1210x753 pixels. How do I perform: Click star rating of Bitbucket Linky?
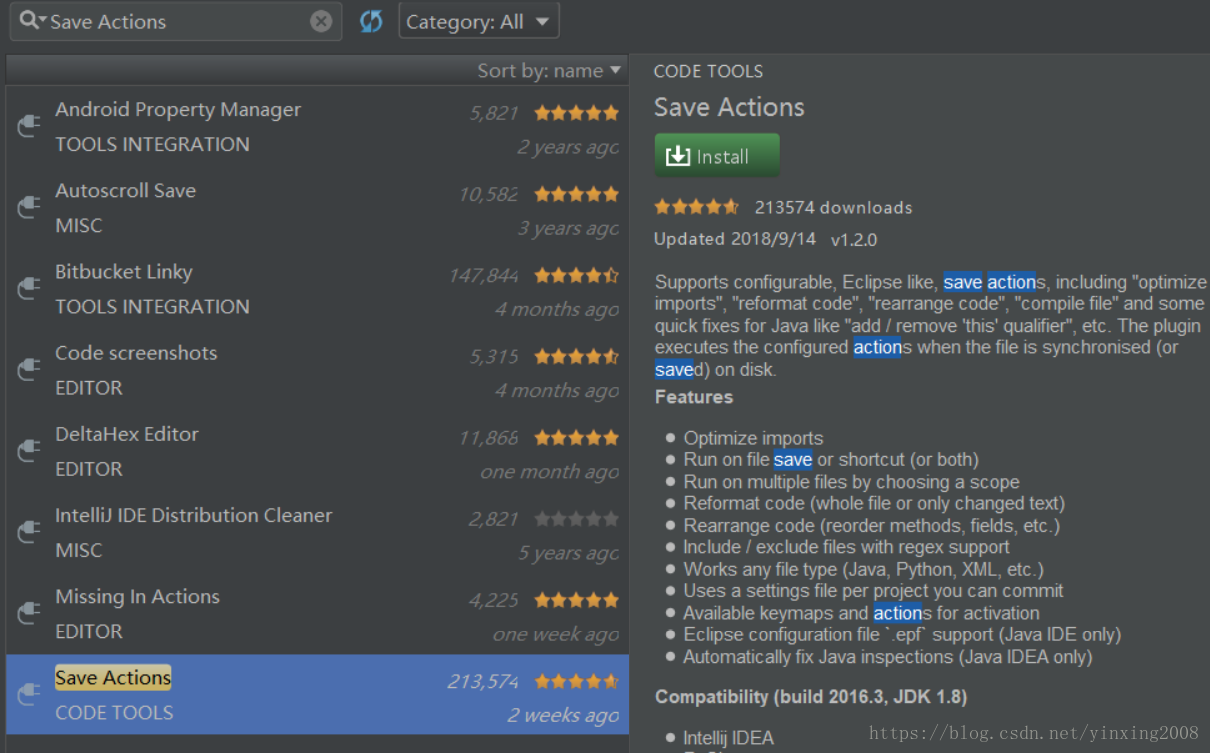tap(576, 275)
